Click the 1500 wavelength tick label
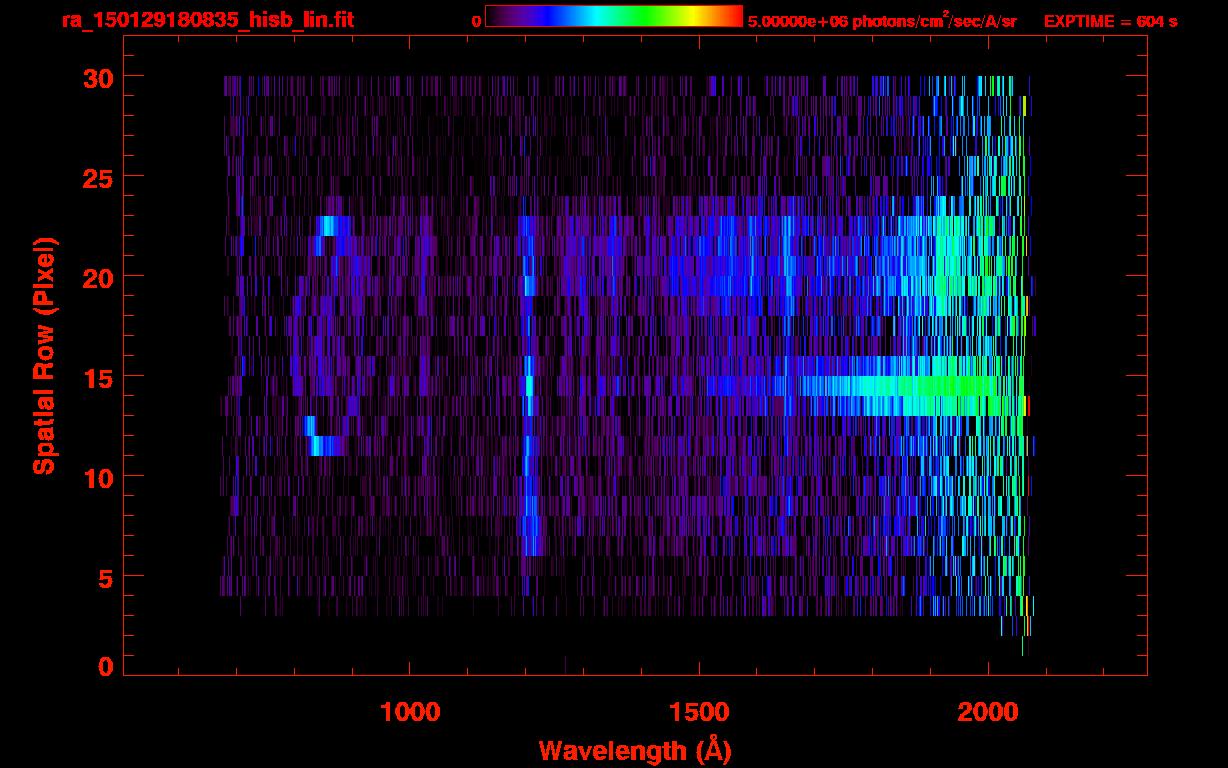 click(x=699, y=712)
